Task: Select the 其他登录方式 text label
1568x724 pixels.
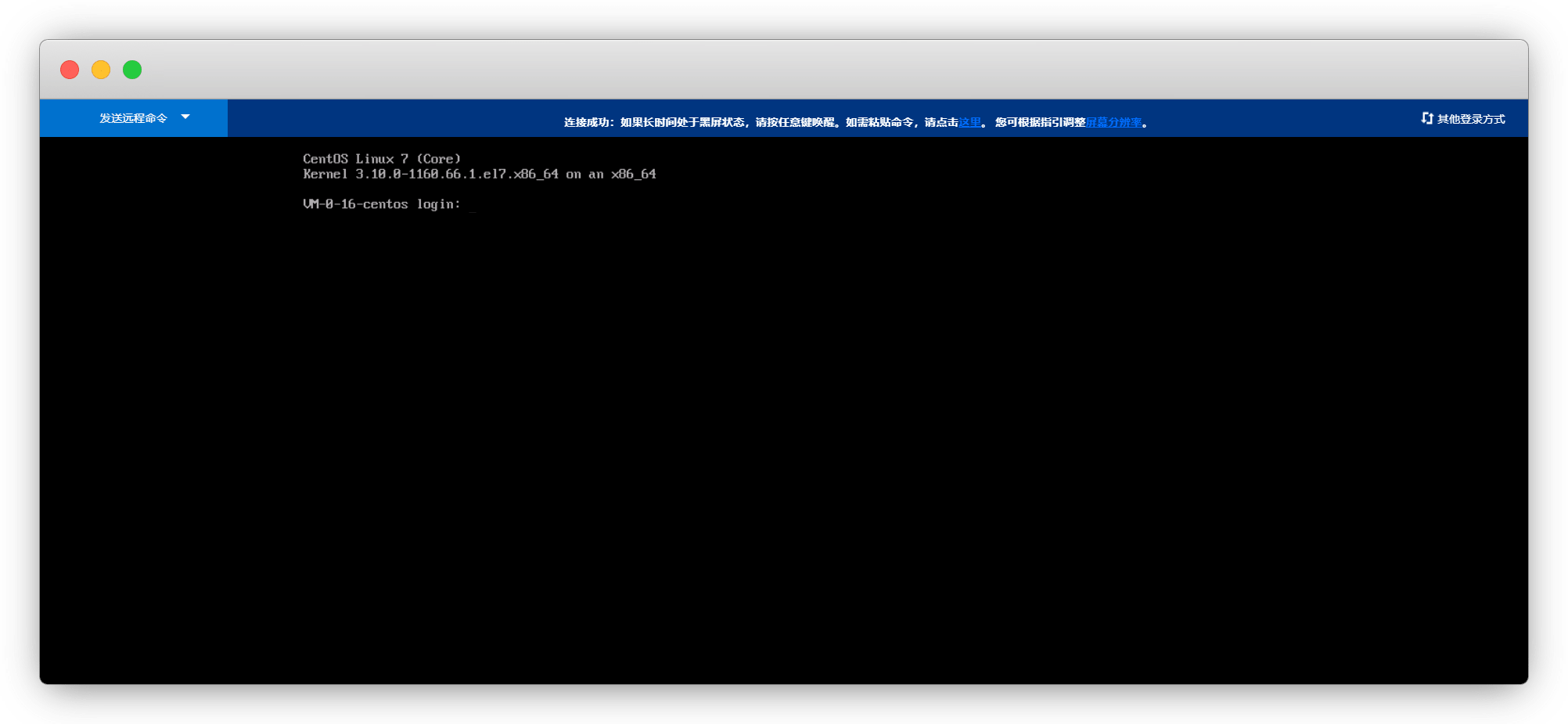Action: 1471,119
